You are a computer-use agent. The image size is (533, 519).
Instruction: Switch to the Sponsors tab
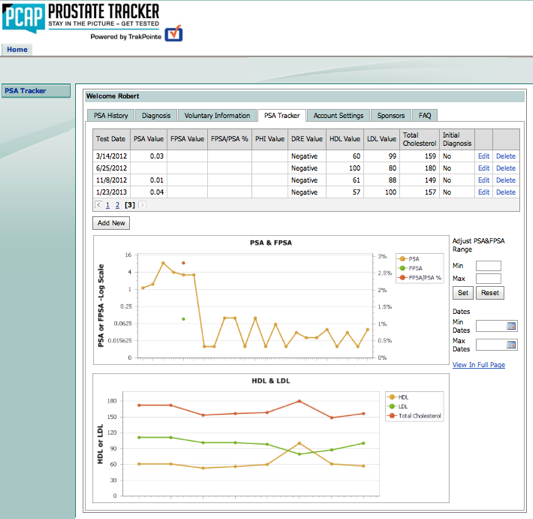tap(391, 116)
